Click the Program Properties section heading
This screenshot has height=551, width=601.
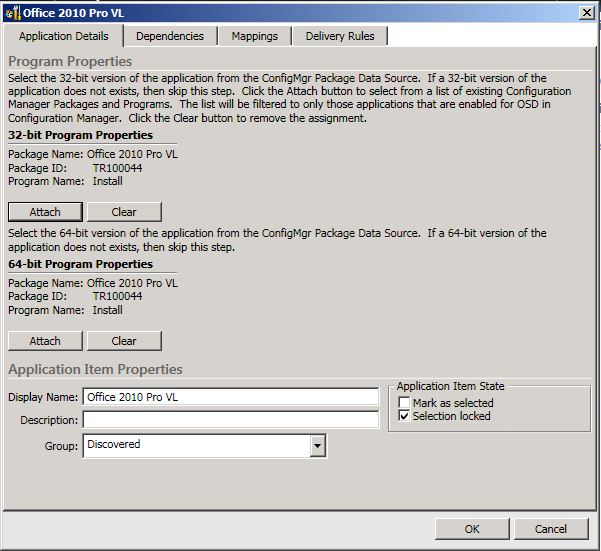pyautogui.click(x=70, y=61)
